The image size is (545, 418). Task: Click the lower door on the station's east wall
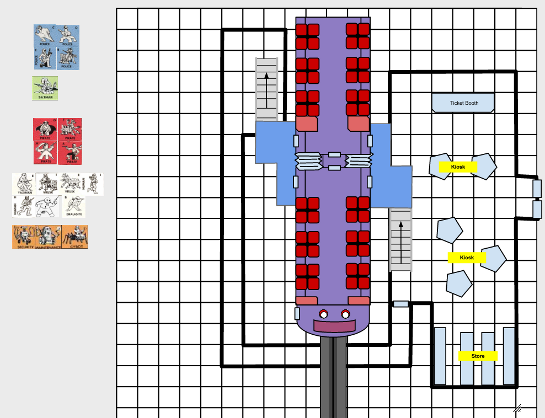tap(537, 210)
